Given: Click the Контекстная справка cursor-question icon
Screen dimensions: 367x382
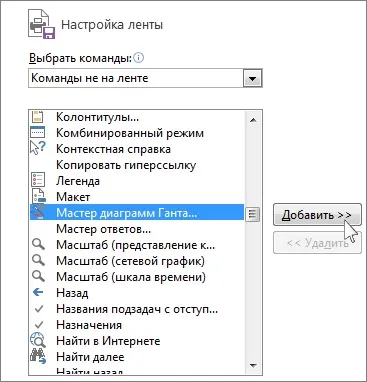Looking at the screenshot, I should click(x=38, y=148).
